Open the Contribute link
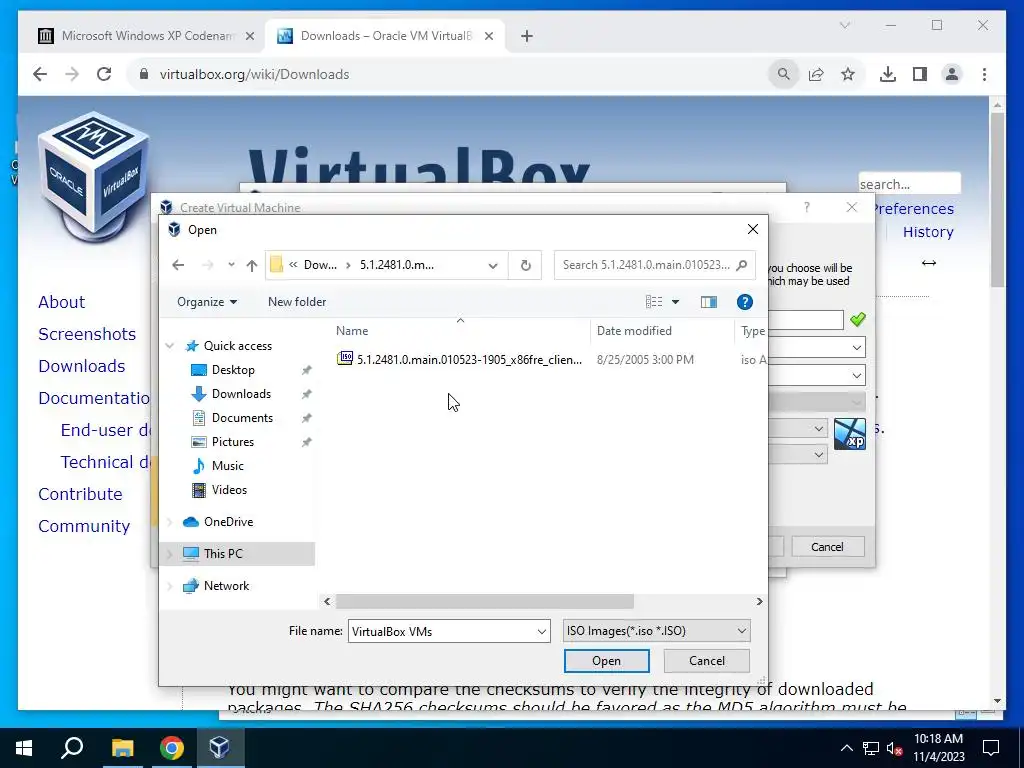1024x768 pixels. (80, 494)
